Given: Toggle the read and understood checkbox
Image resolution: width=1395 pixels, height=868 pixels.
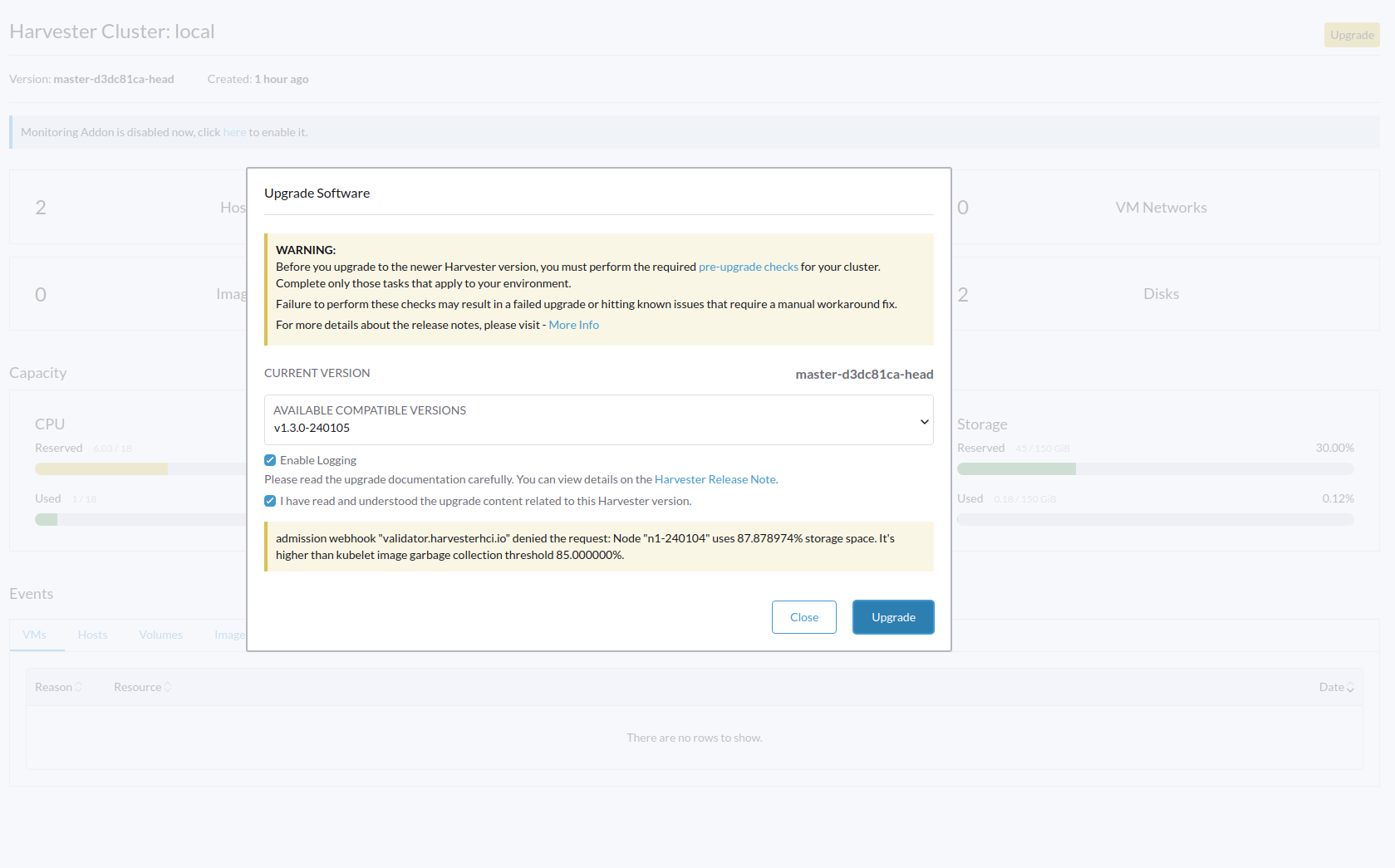Looking at the screenshot, I should pos(270,501).
